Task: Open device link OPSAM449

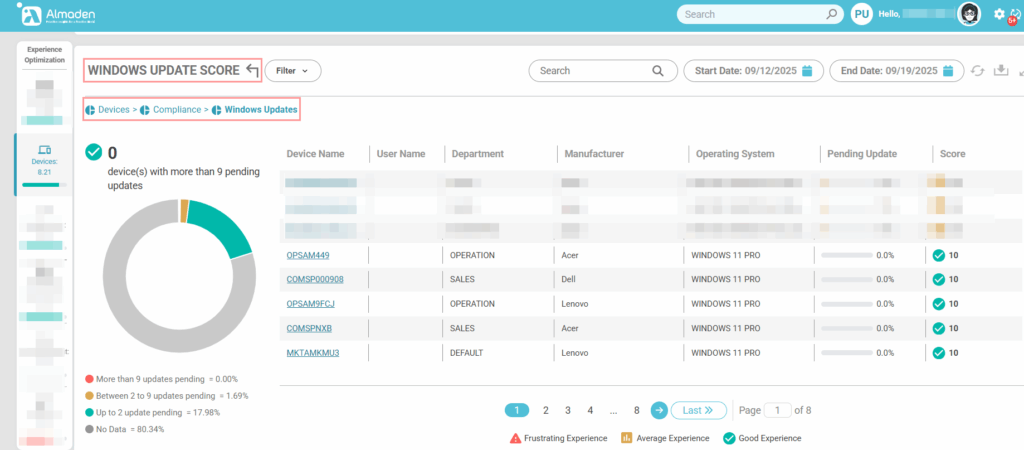Action: click(308, 255)
